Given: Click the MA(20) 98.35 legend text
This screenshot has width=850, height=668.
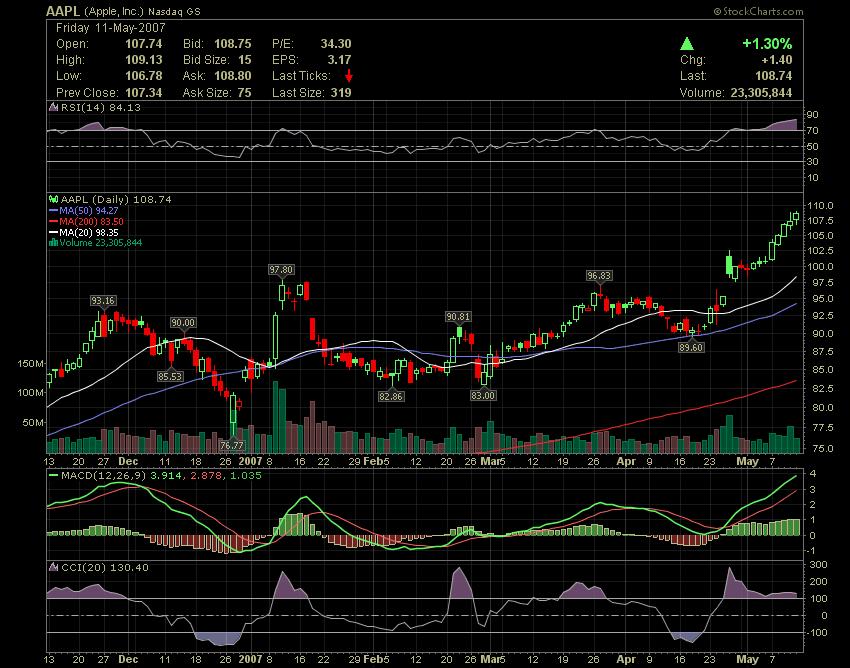Looking at the screenshot, I should [x=89, y=232].
